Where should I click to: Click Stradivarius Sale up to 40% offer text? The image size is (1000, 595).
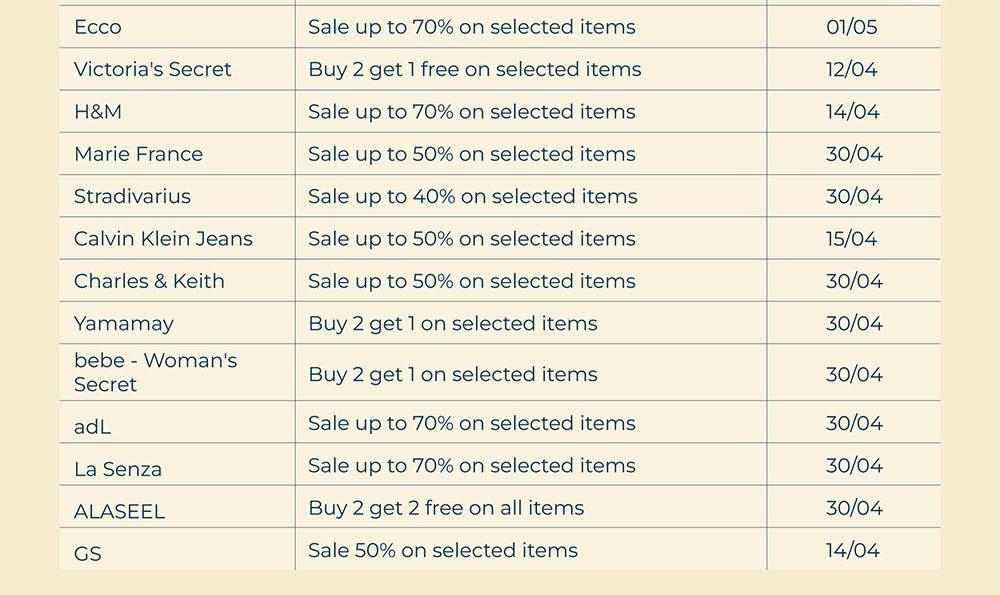point(473,196)
